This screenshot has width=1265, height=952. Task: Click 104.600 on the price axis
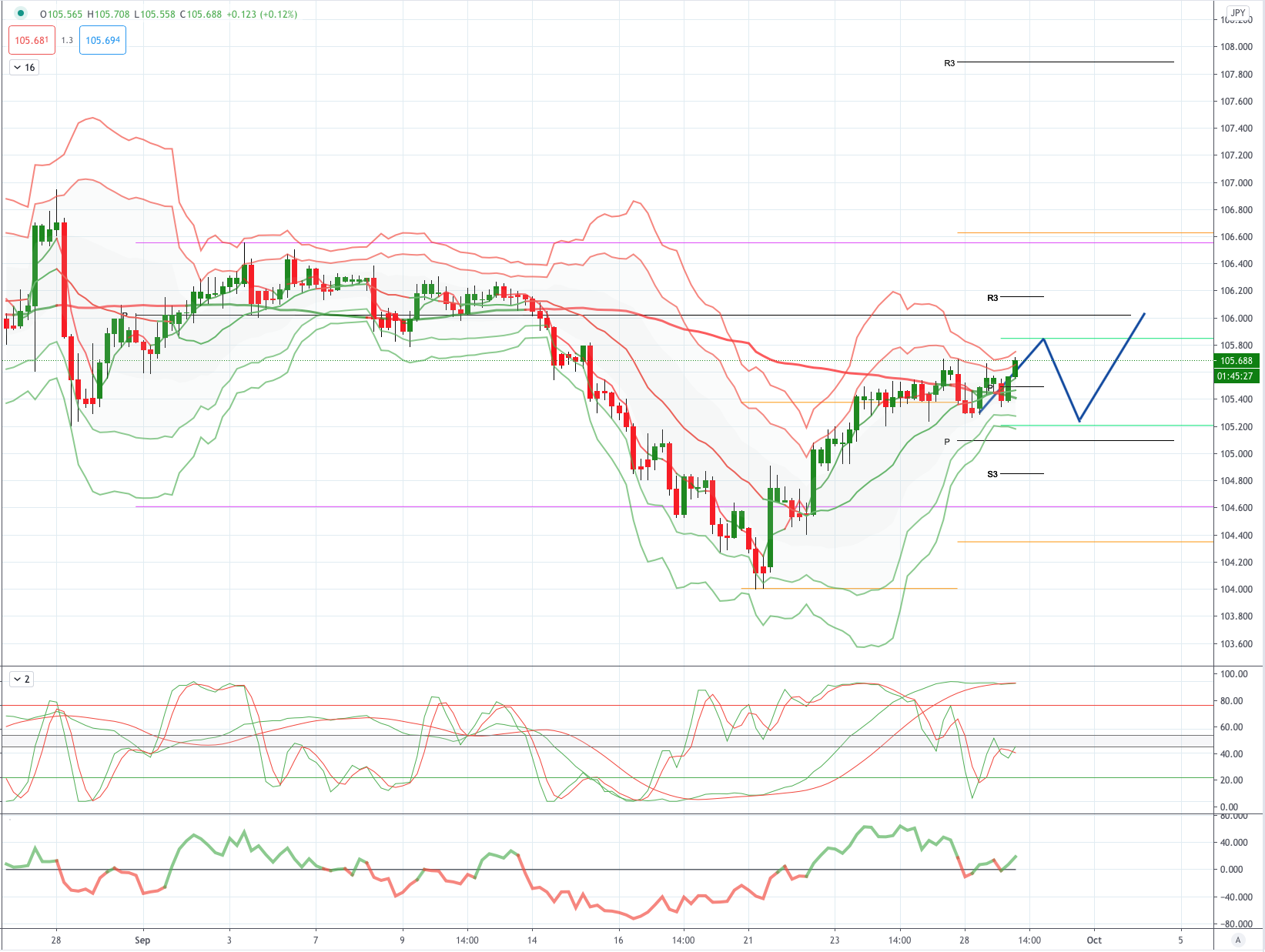(1237, 508)
